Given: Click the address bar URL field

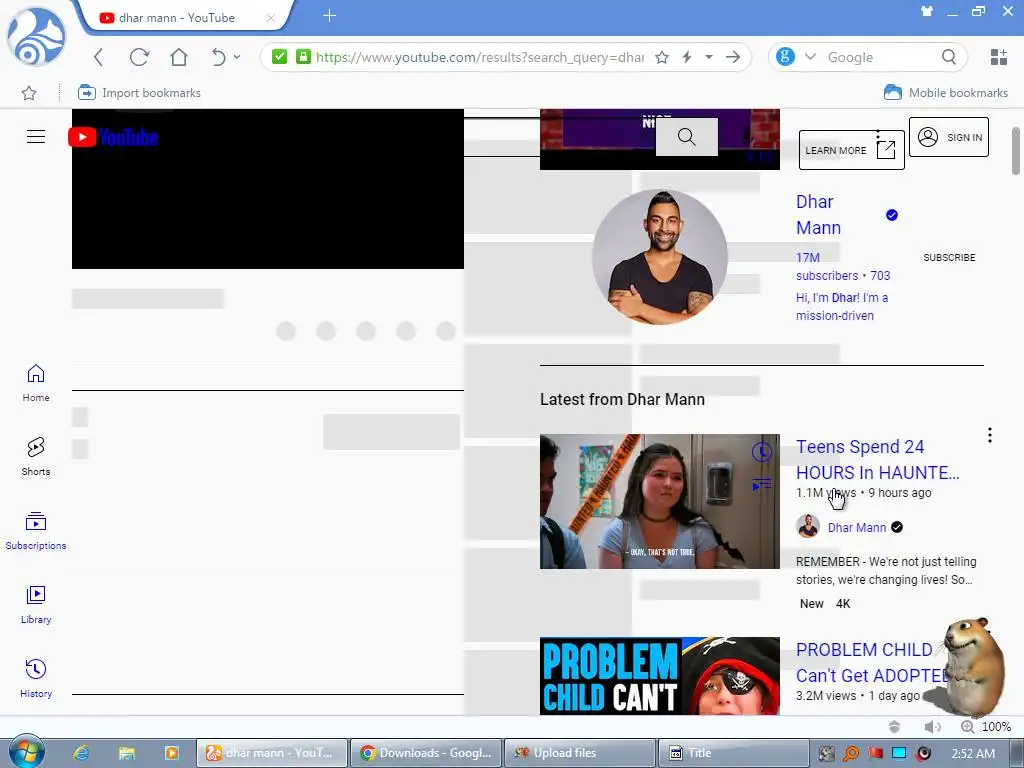Looking at the screenshot, I should pos(480,57).
